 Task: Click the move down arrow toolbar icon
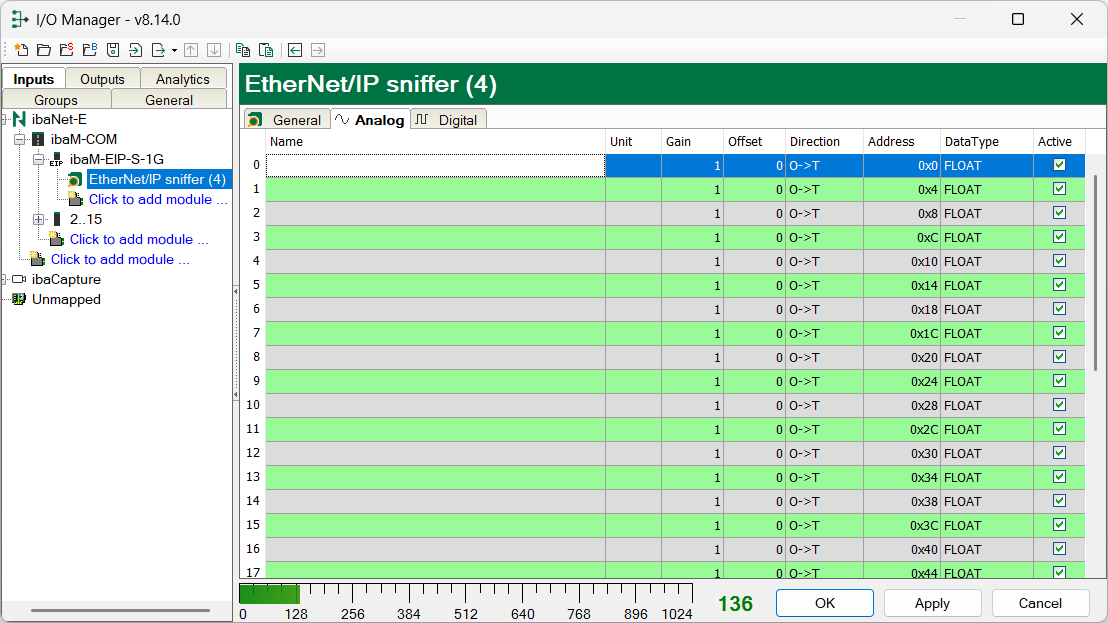click(x=214, y=50)
